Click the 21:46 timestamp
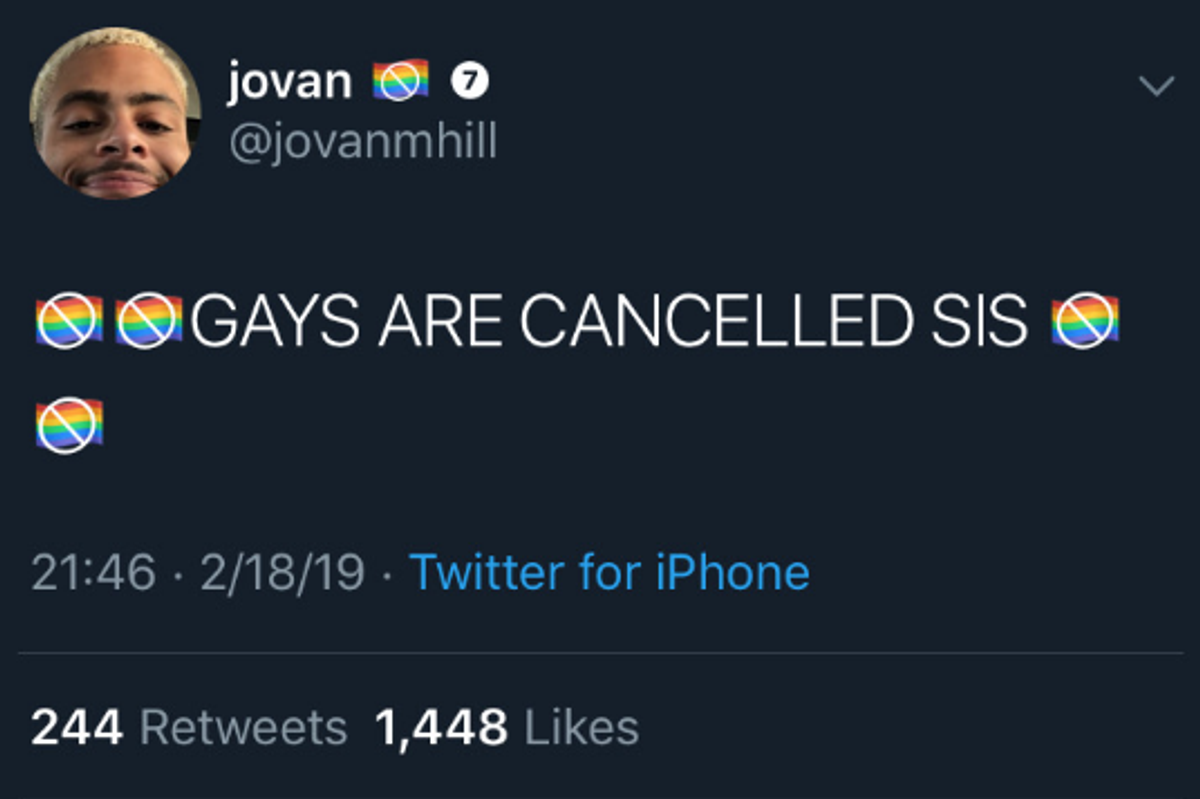 93,573
